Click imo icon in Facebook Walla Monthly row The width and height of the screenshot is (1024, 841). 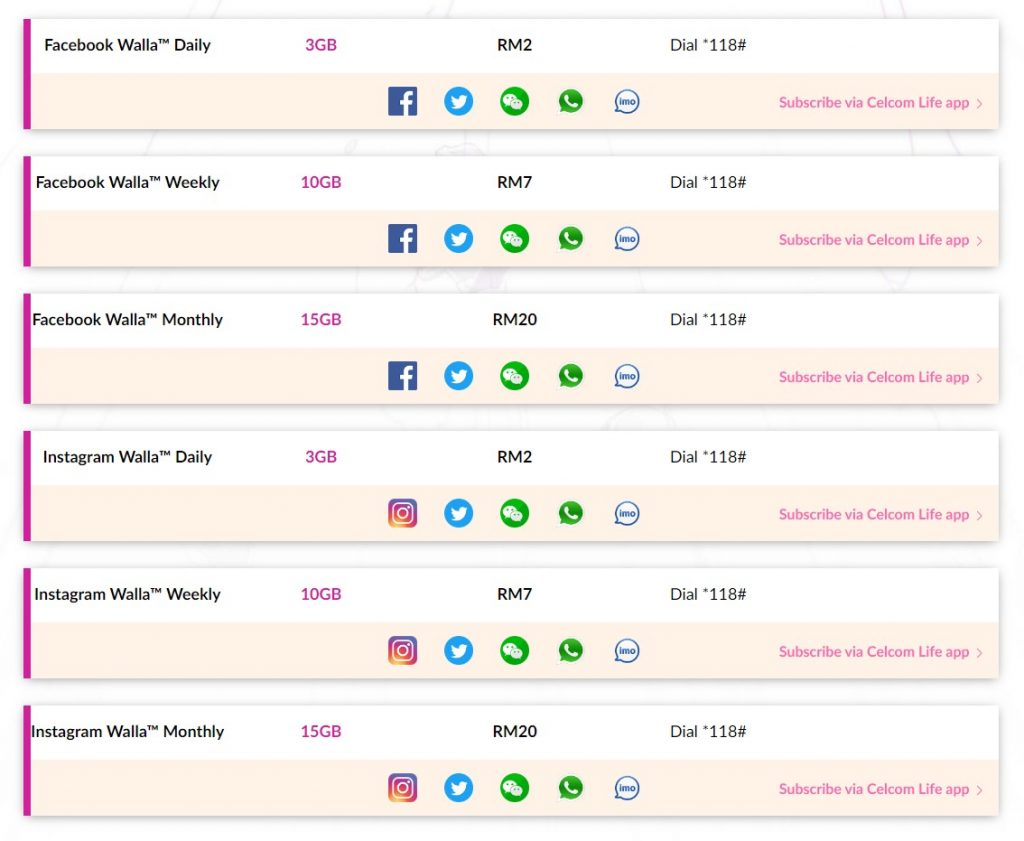[x=627, y=376]
